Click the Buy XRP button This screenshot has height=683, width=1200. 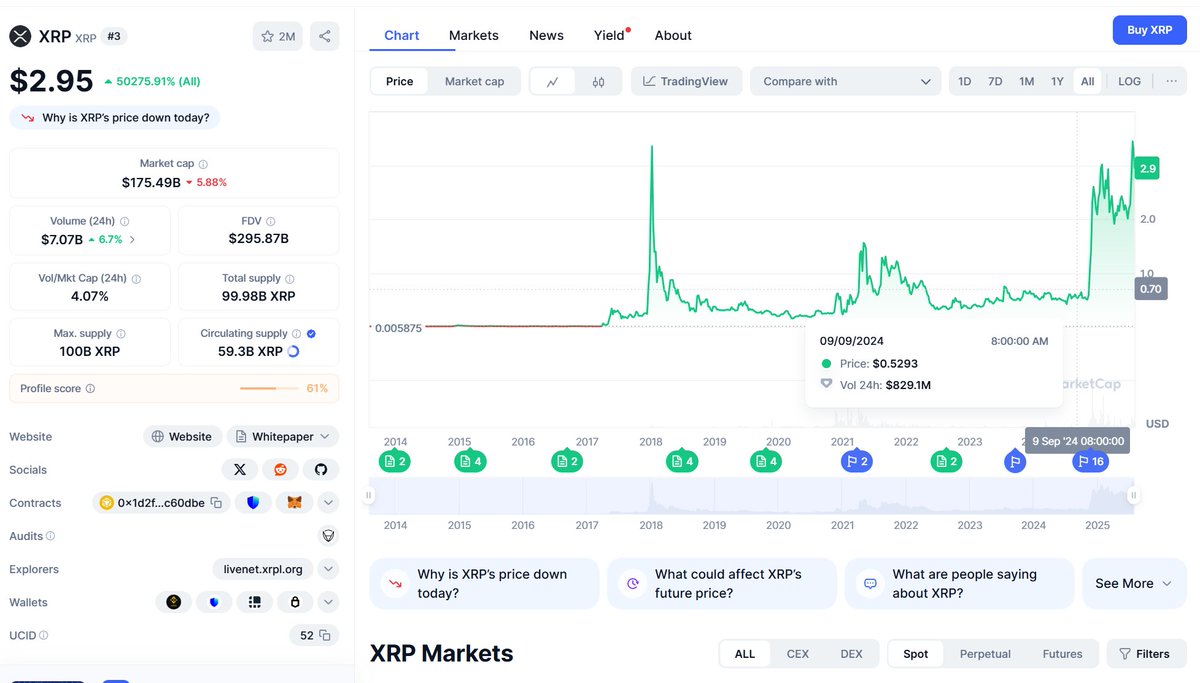click(1150, 30)
